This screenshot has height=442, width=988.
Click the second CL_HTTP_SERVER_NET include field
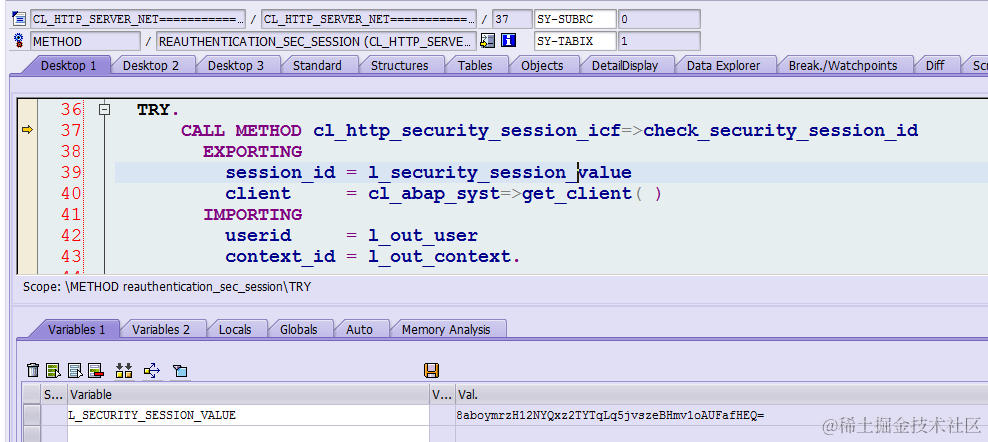coord(369,19)
